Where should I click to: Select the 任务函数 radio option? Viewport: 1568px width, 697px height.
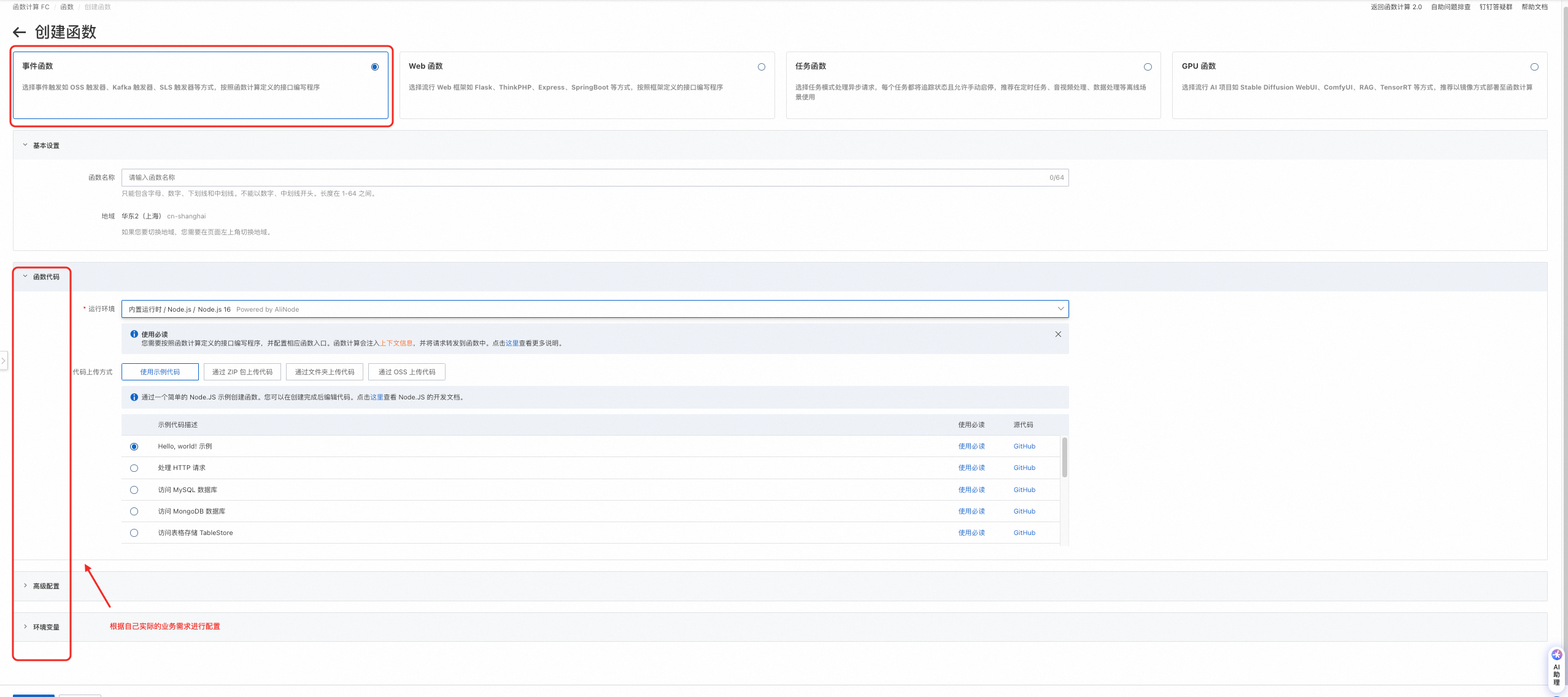(1148, 67)
